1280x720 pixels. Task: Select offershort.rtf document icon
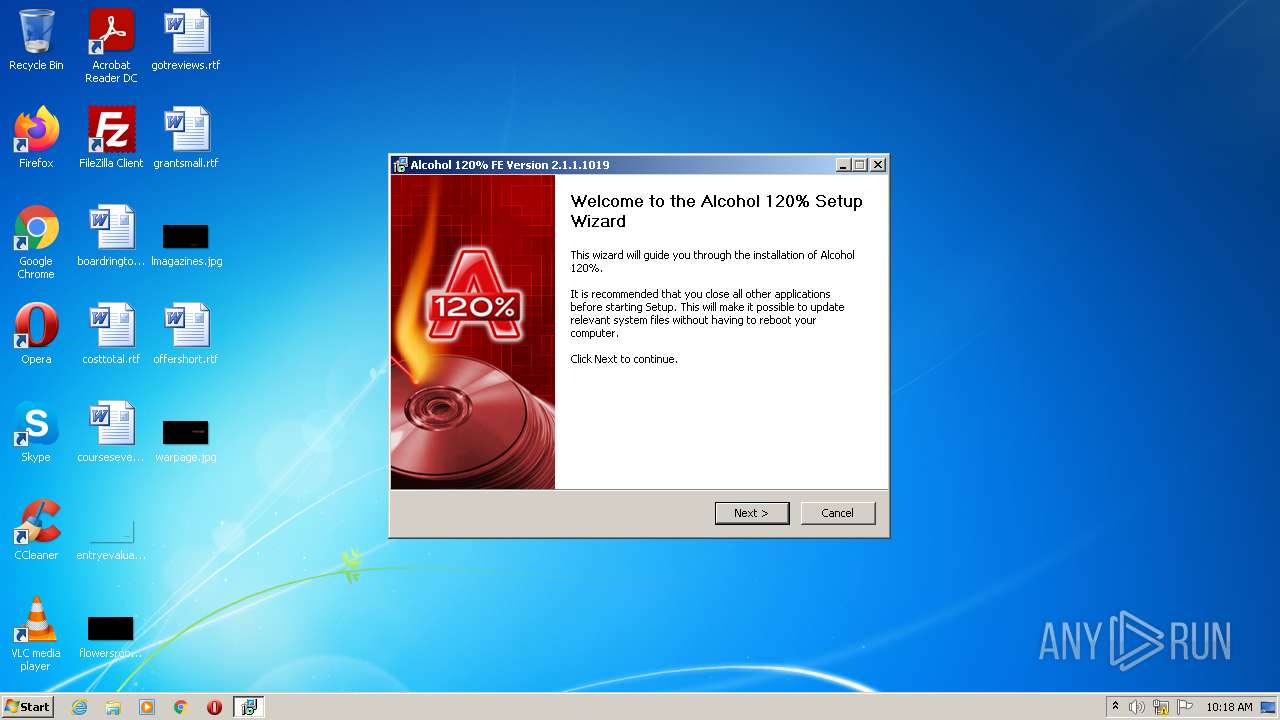[x=186, y=334]
